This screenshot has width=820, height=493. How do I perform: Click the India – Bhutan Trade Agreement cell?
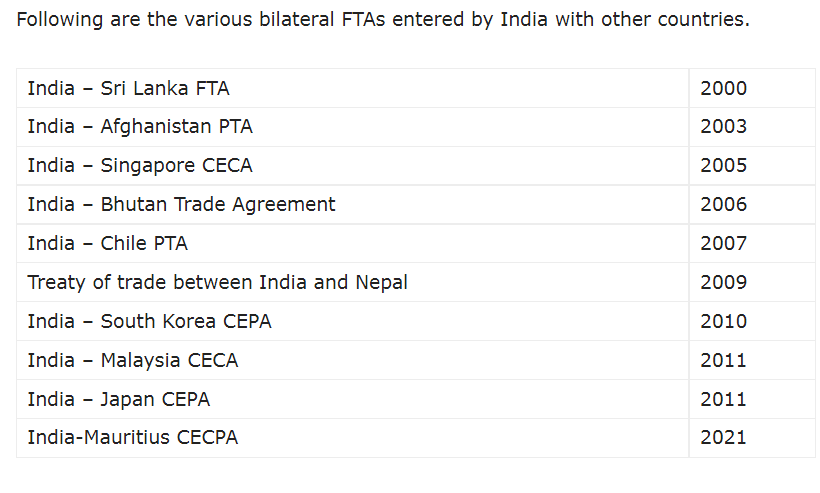coord(181,204)
